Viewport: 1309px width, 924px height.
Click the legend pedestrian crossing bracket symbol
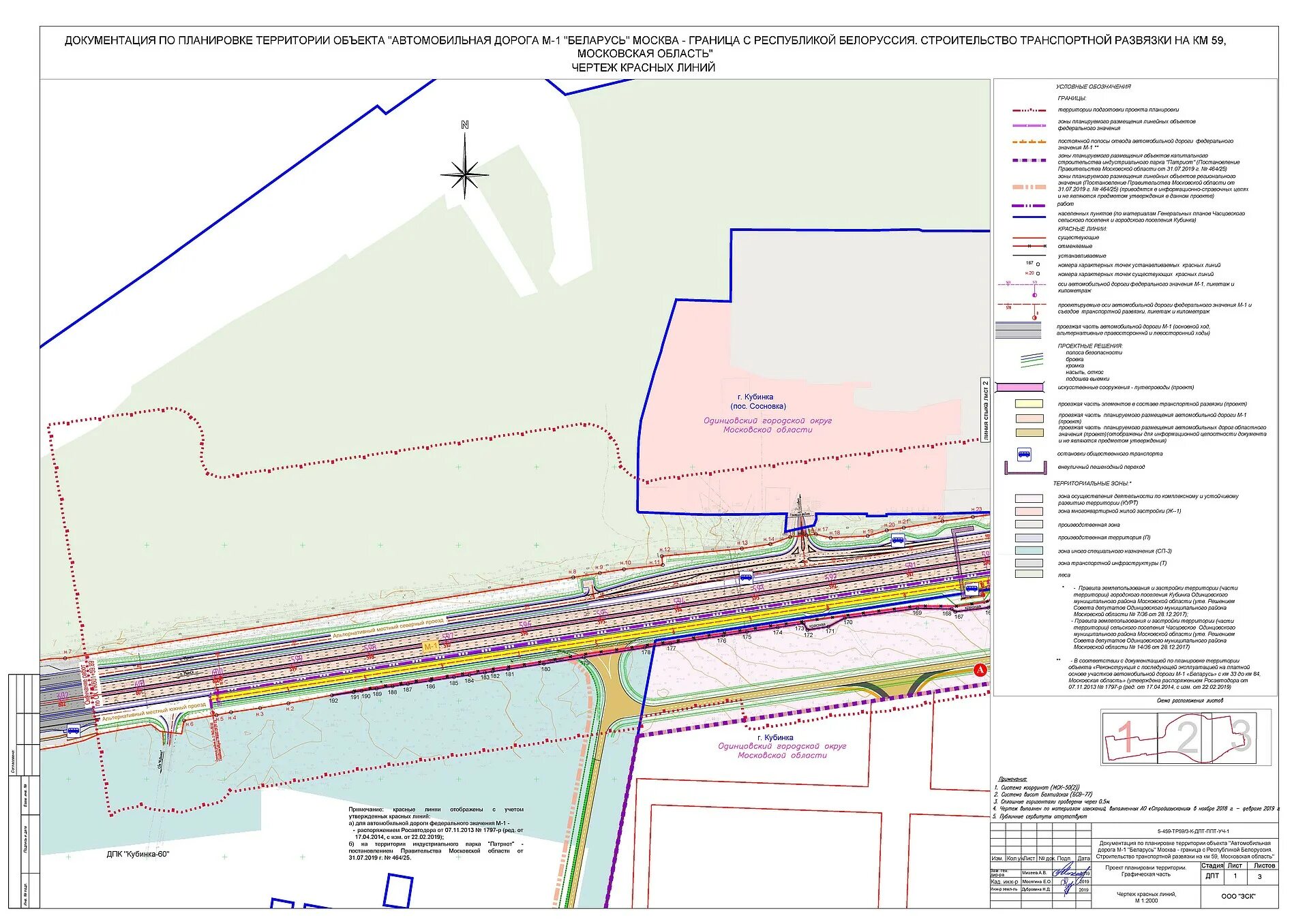(1025, 468)
